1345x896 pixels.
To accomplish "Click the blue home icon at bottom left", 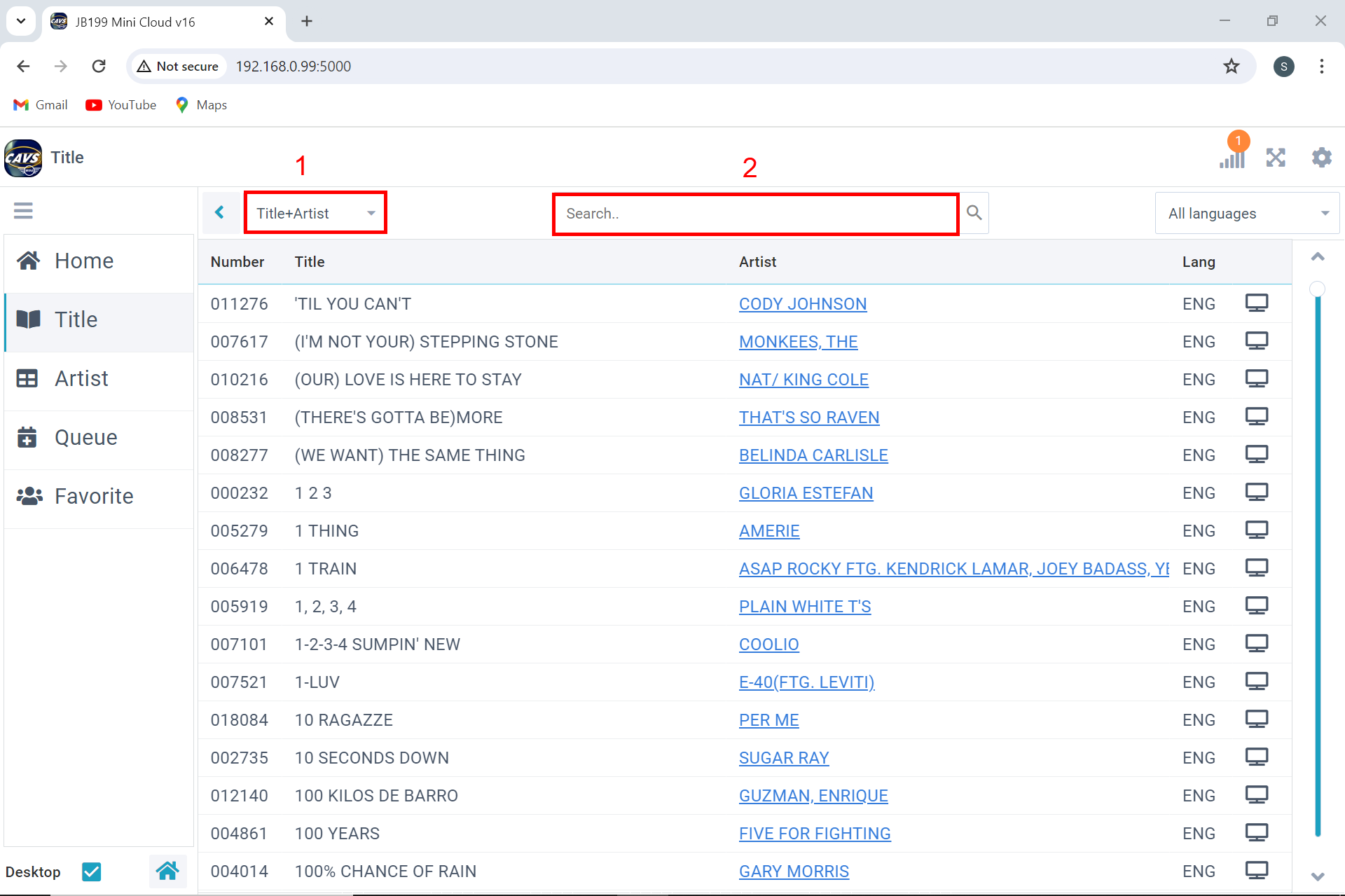I will (x=167, y=871).
